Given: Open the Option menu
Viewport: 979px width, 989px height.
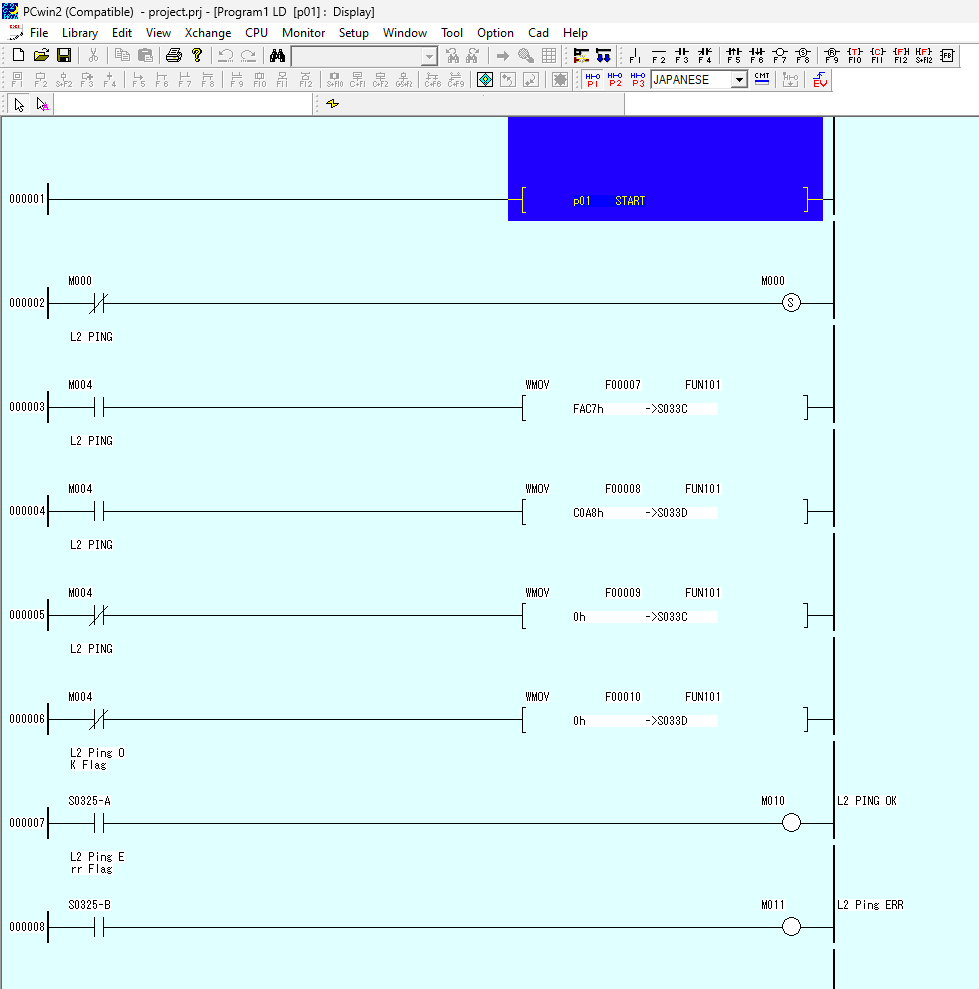Looking at the screenshot, I should pyautogui.click(x=495, y=33).
